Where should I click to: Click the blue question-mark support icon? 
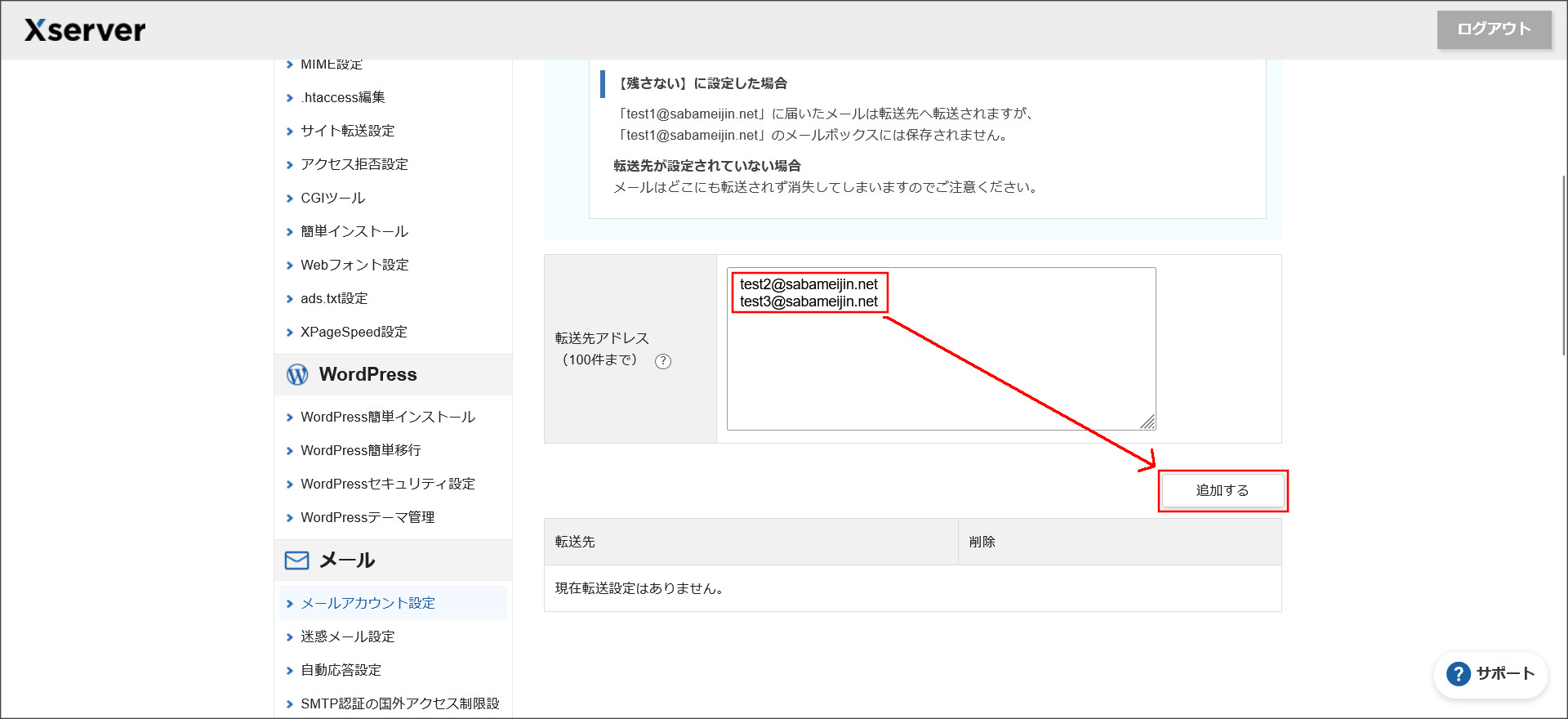pyautogui.click(x=1459, y=674)
